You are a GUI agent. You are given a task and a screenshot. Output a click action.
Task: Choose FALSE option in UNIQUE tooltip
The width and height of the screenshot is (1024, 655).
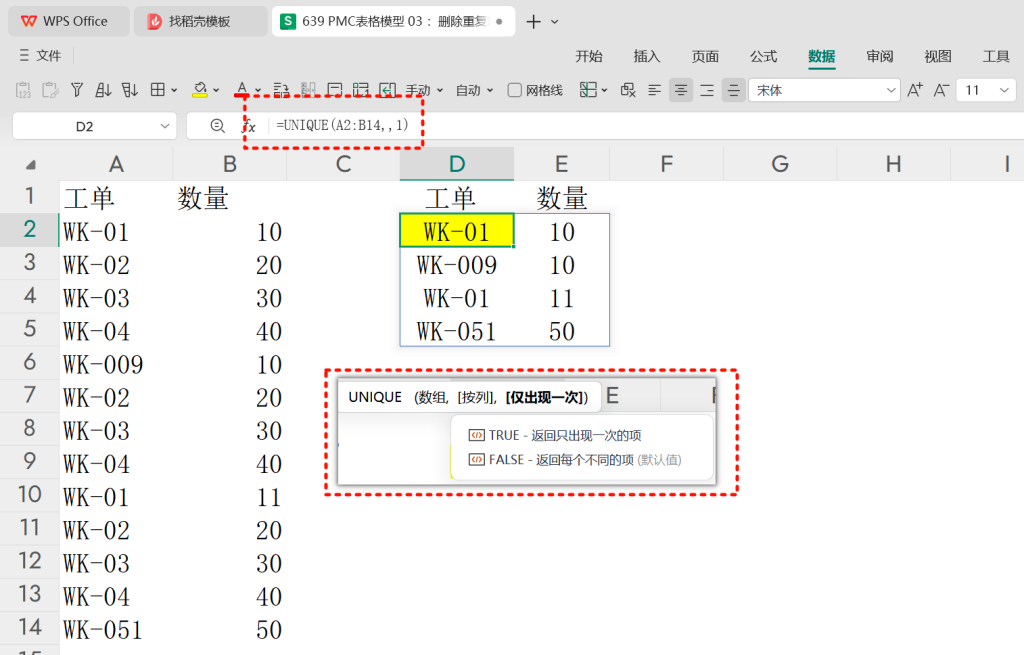click(575, 460)
